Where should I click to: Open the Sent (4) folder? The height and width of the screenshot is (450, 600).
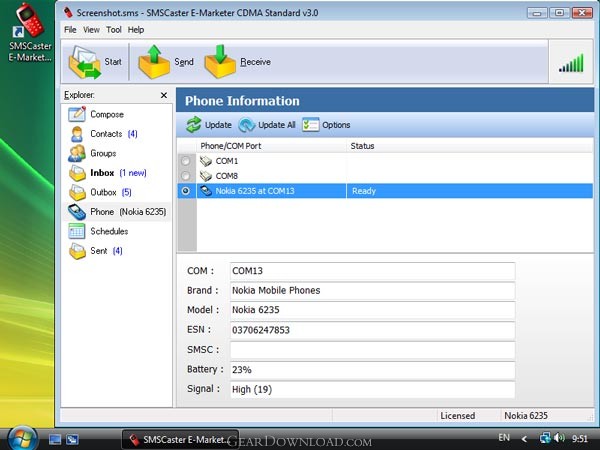95,251
